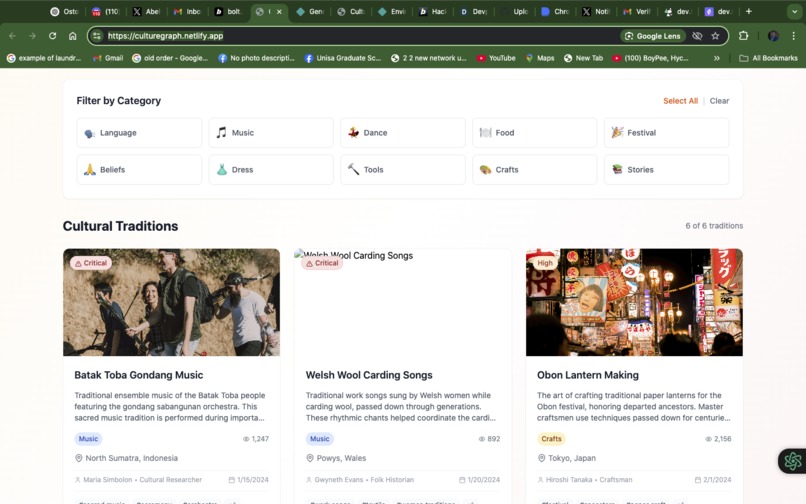Open the Obon Lantern Making title
Image resolution: width=806 pixels, height=504 pixels.
point(588,375)
